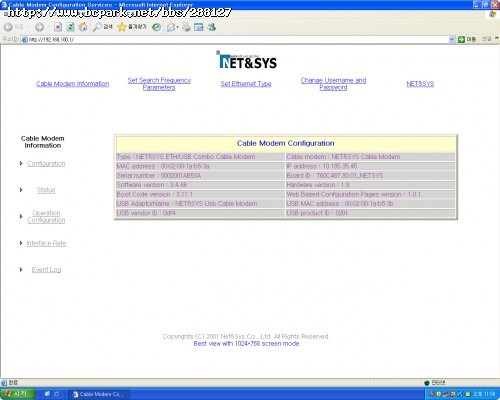500x400 pixels.
Task: Select the USB MAC address cell
Action: pos(371,203)
